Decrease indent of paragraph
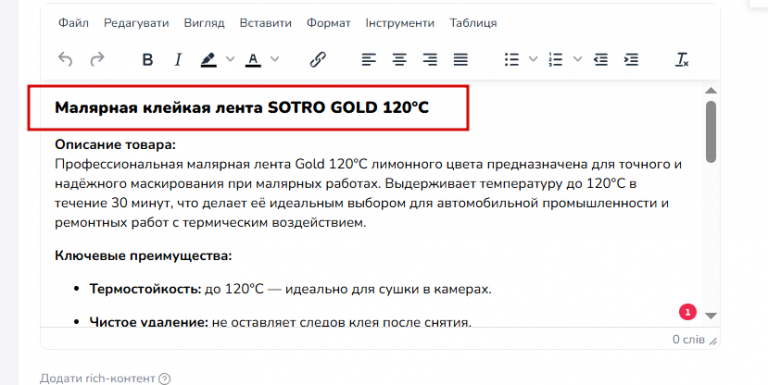 coord(600,60)
